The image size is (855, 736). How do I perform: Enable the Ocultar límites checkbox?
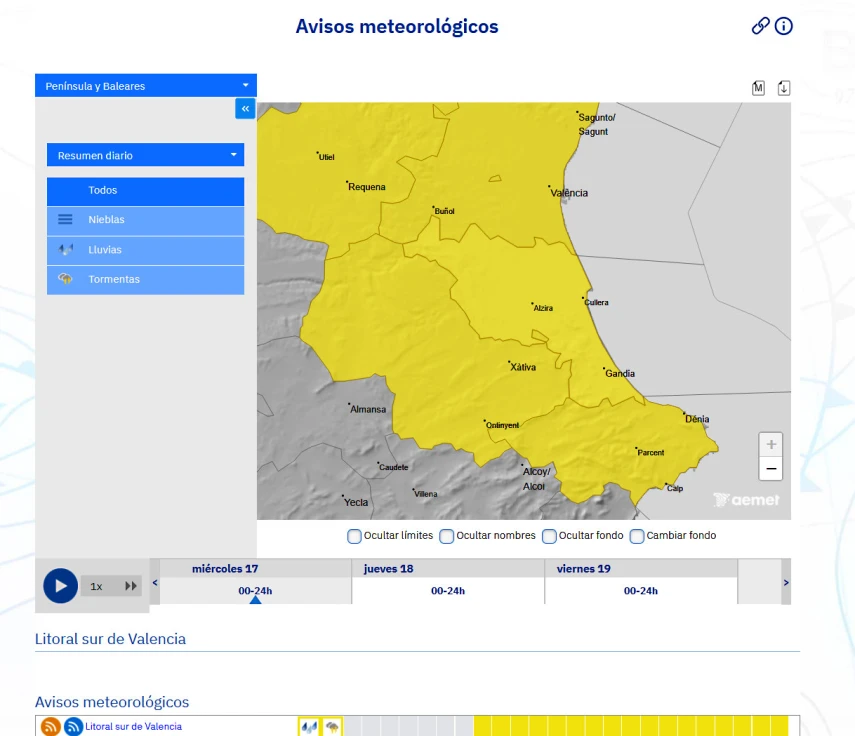(x=354, y=536)
